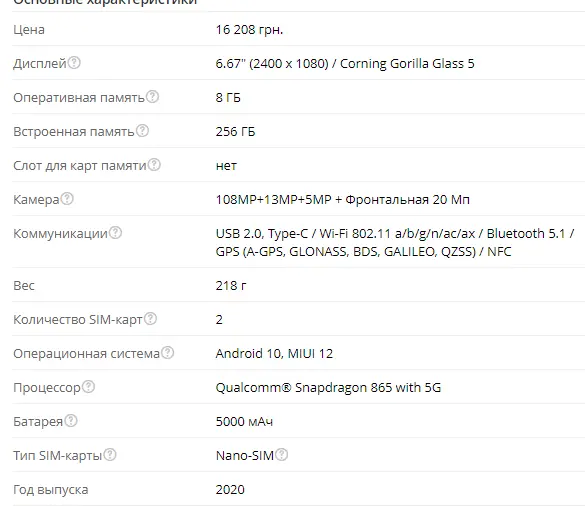Click the Android 10, MIUI 12 value

pos(274,353)
